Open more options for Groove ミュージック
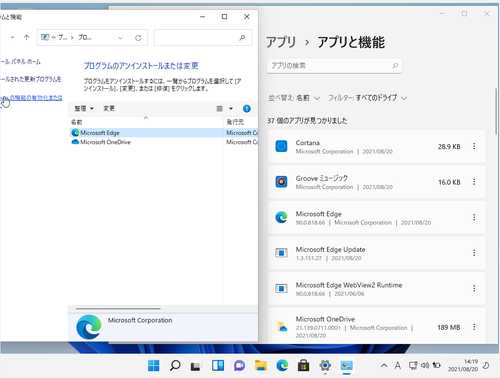This screenshot has height=378, width=500. (x=474, y=182)
